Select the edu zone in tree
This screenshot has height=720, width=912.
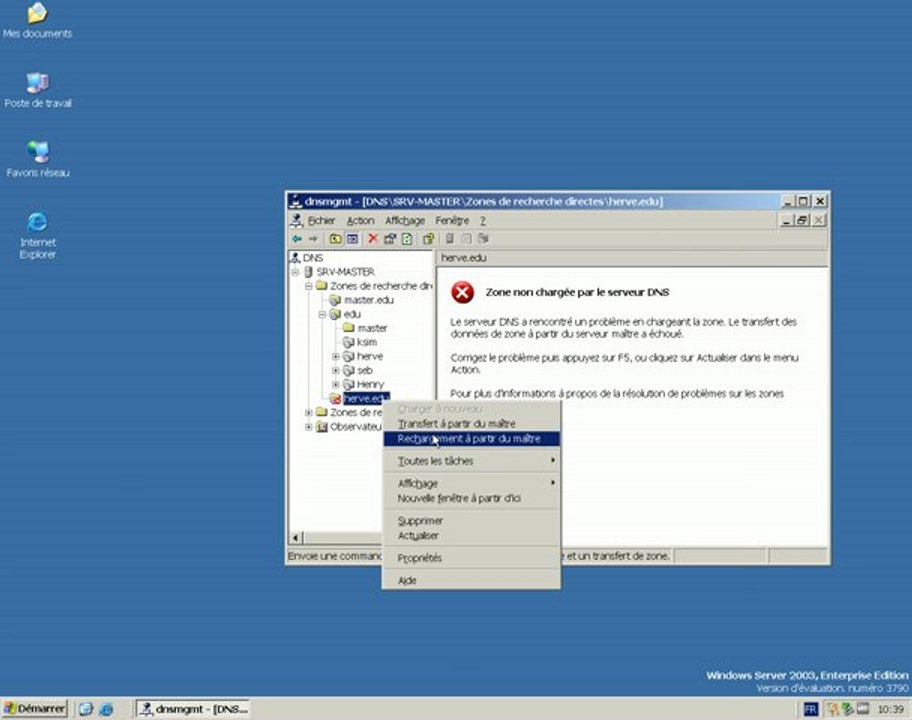(x=352, y=314)
